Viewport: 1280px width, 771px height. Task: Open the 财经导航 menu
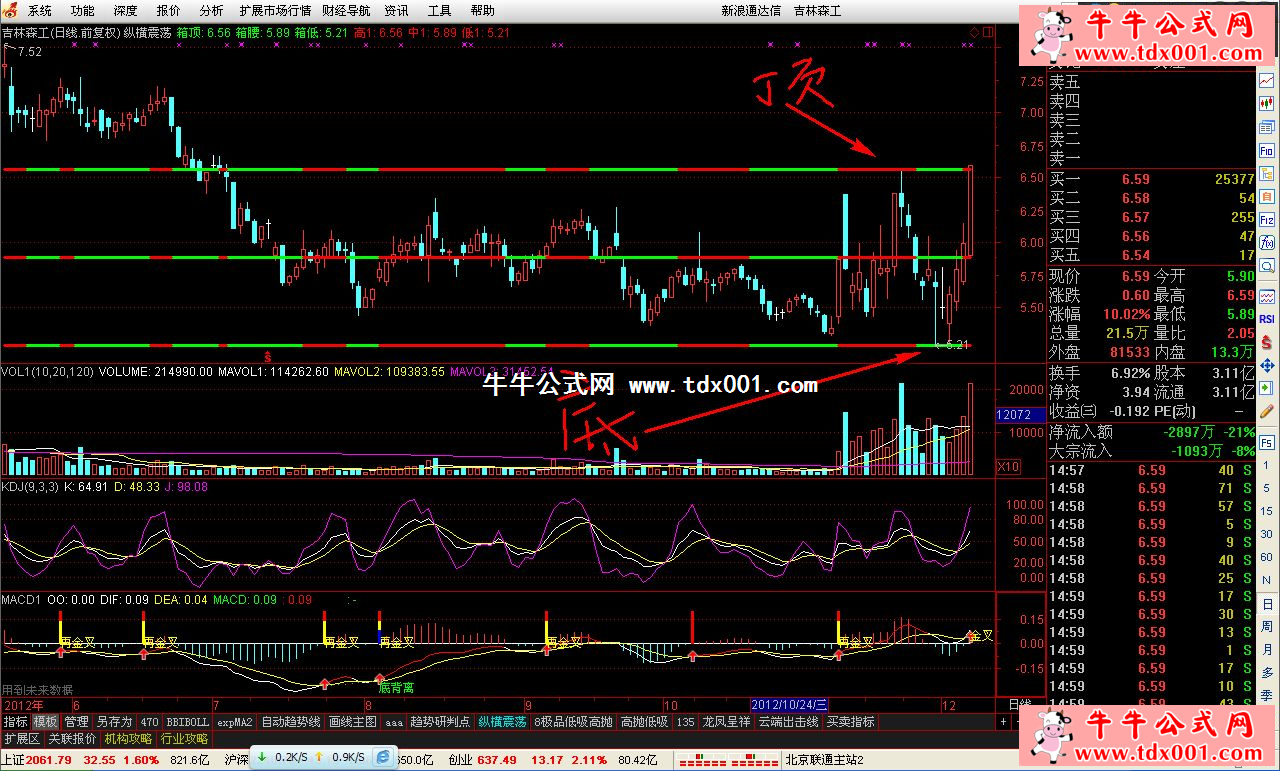[x=346, y=11]
